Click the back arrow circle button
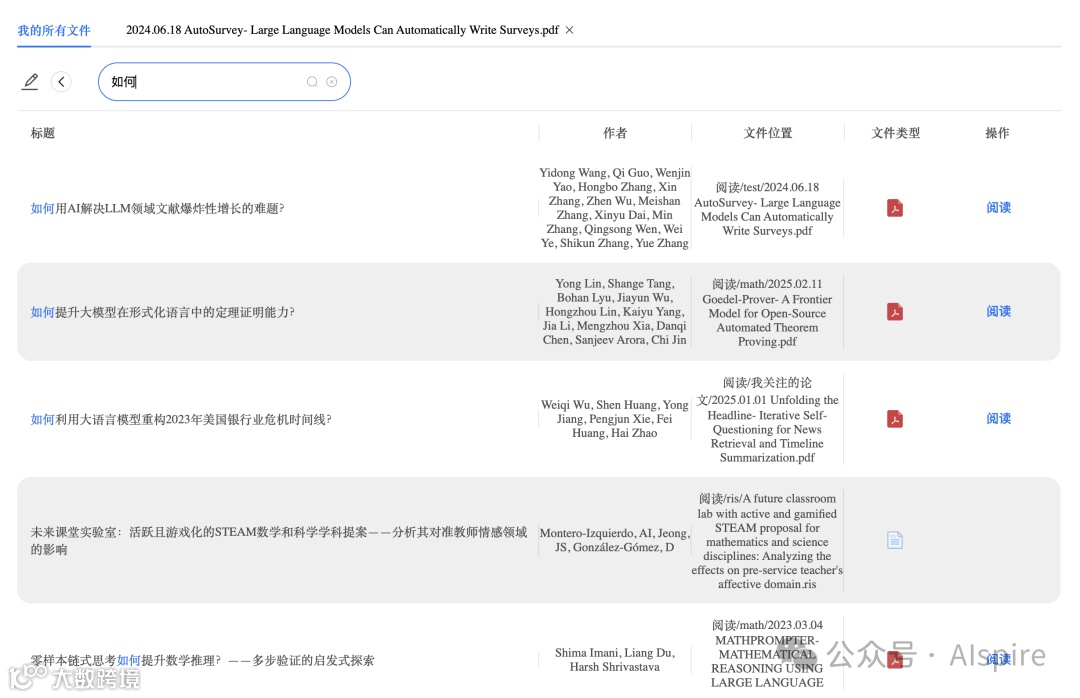This screenshot has width=1080, height=698. coord(61,82)
